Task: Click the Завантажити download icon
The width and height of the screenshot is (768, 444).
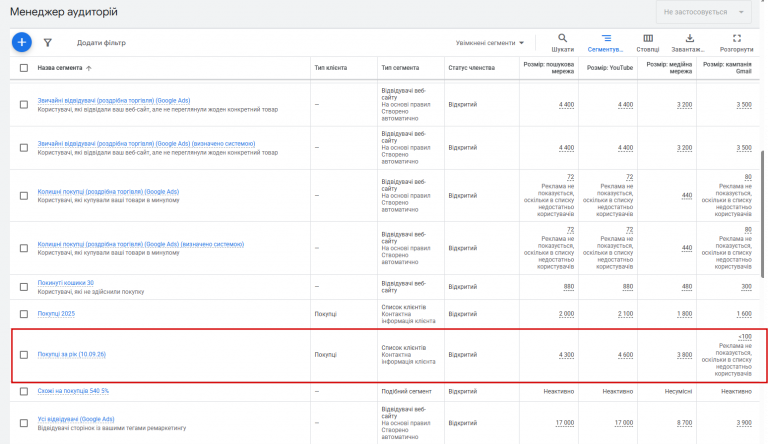Action: pos(690,38)
